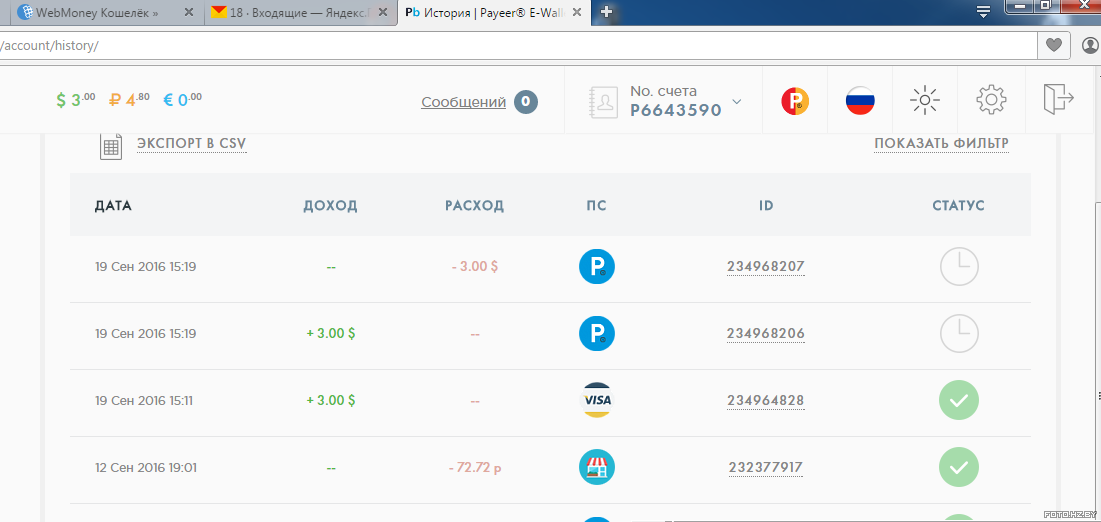Click the СТАТУС column header
This screenshot has width=1101, height=522.
[958, 206]
